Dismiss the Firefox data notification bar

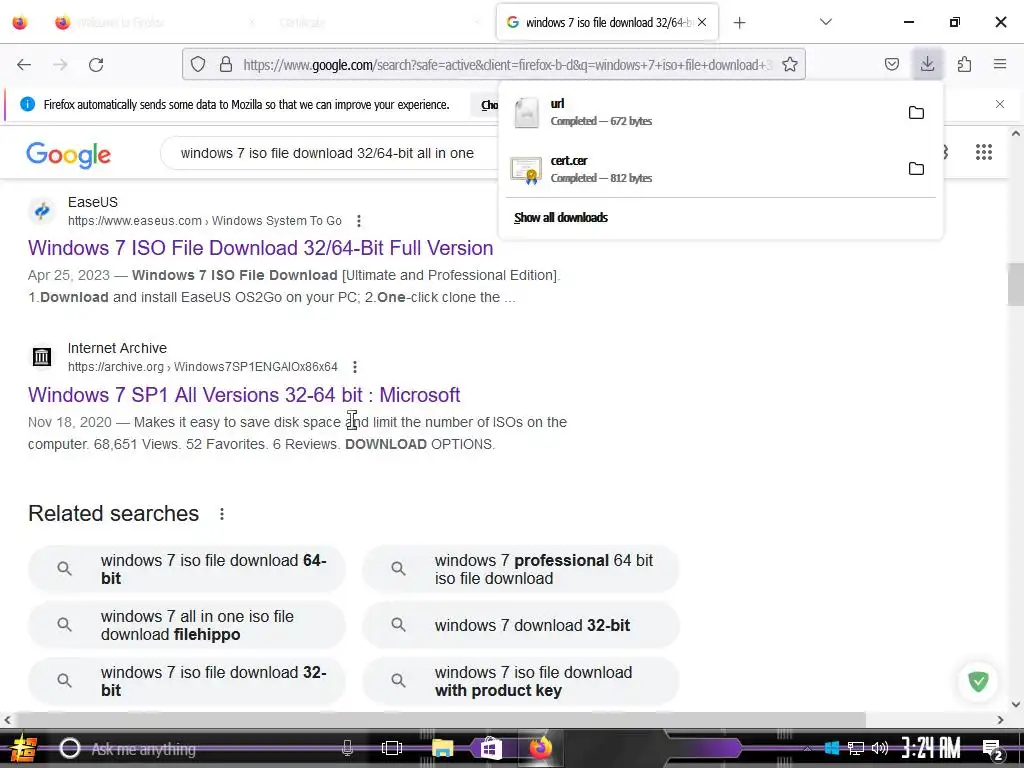pos(1000,104)
